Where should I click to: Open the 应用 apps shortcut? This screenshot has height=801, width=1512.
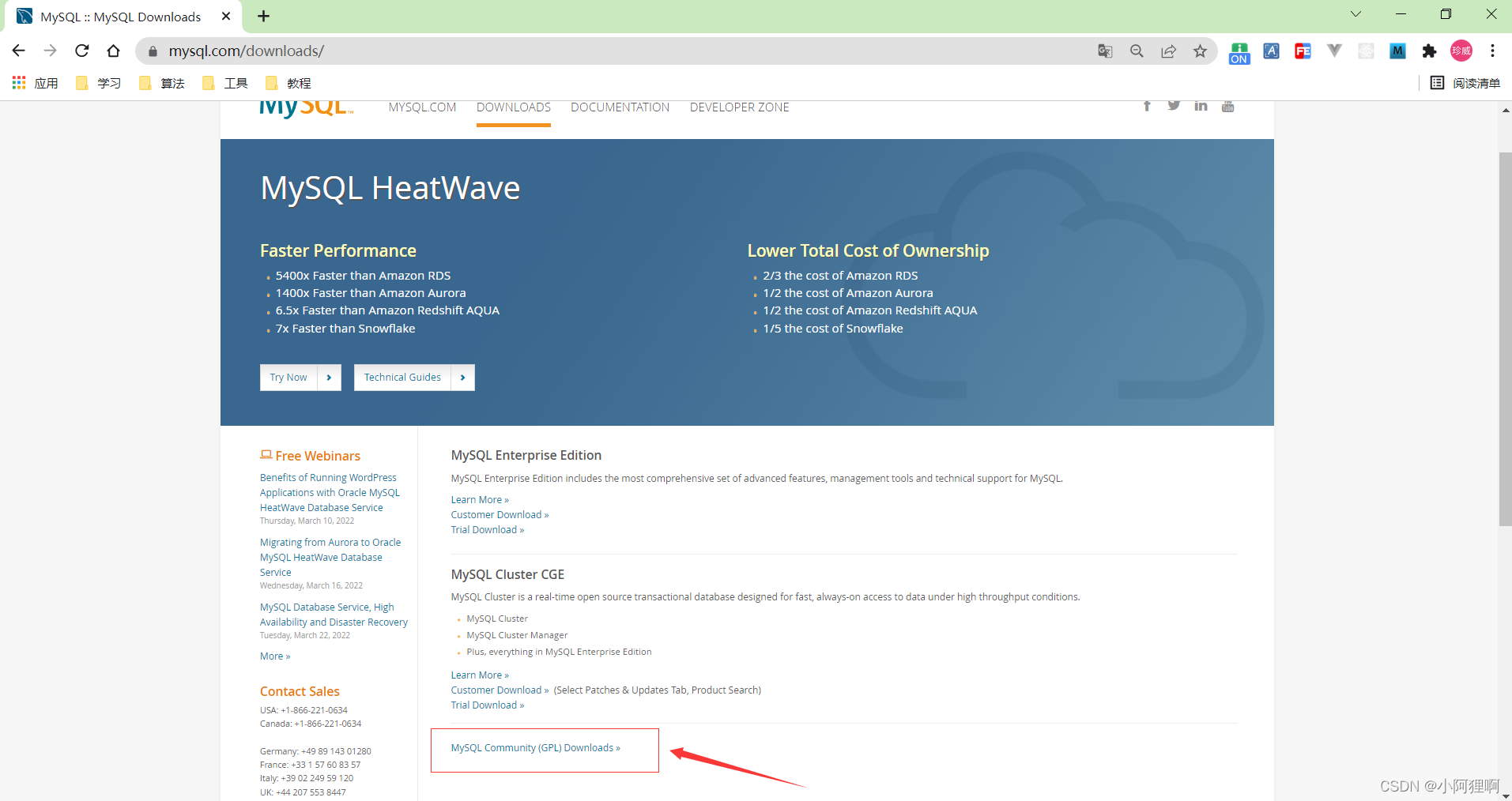tap(36, 83)
